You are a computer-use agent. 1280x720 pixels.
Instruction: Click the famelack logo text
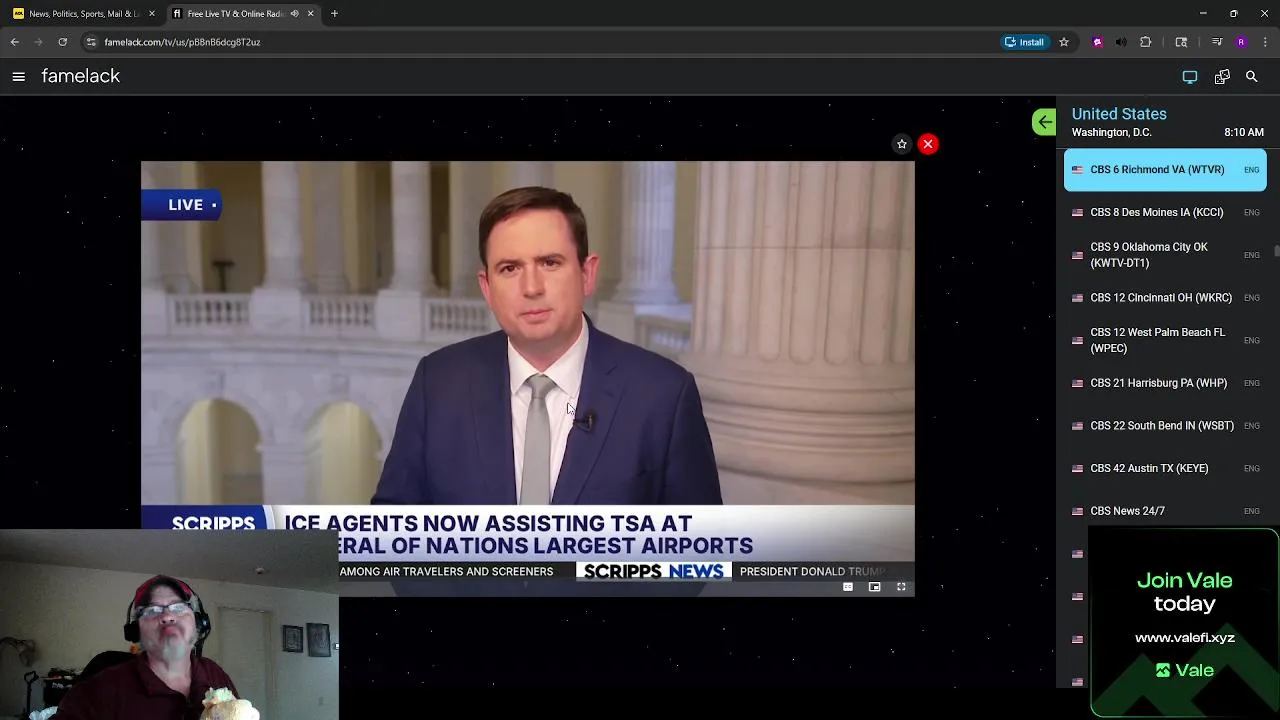click(81, 76)
